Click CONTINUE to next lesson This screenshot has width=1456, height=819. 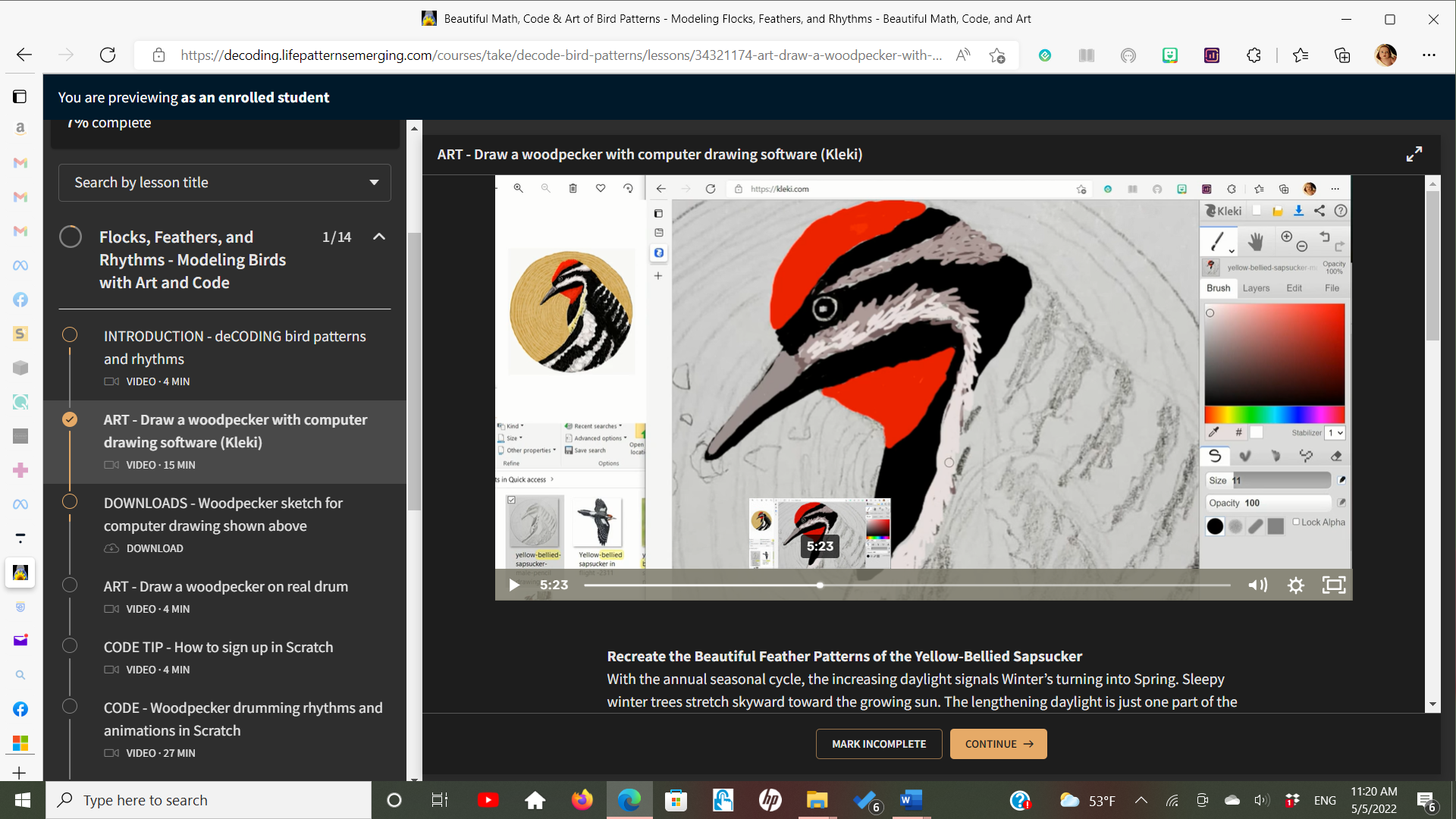pos(999,744)
